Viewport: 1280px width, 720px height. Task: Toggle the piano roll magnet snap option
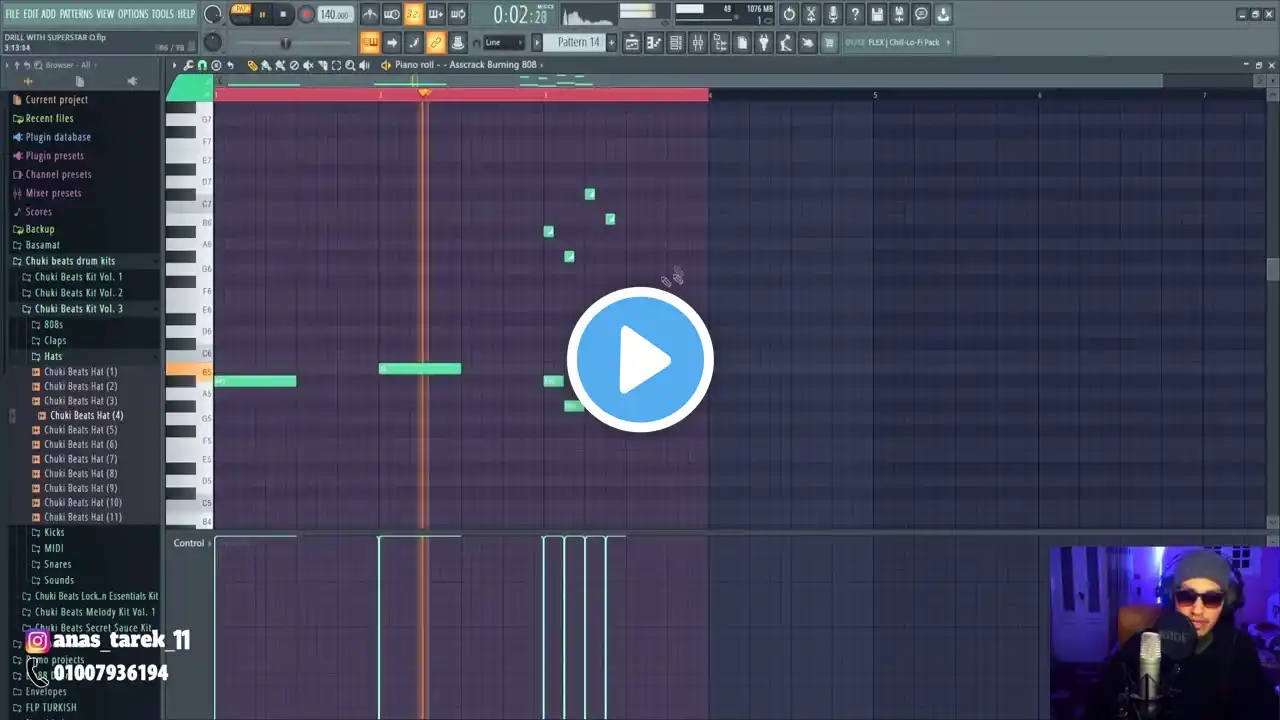coord(202,65)
